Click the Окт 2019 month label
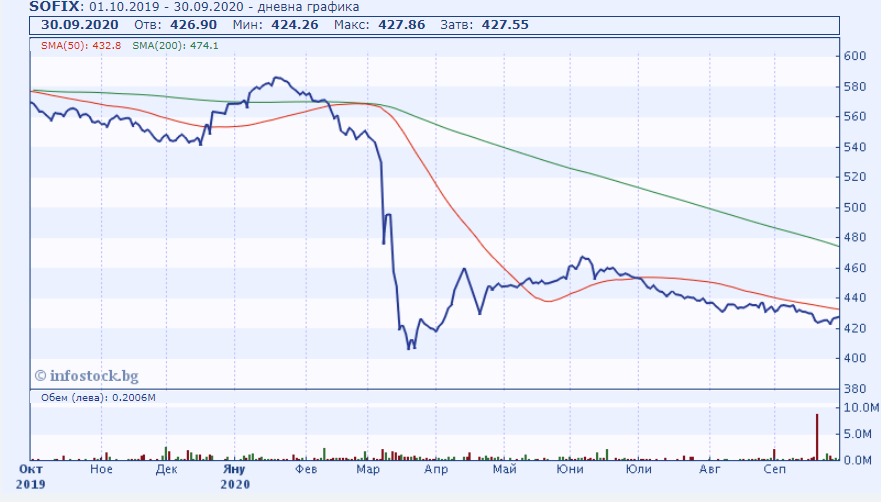The height and width of the screenshot is (502, 881). (x=31, y=476)
